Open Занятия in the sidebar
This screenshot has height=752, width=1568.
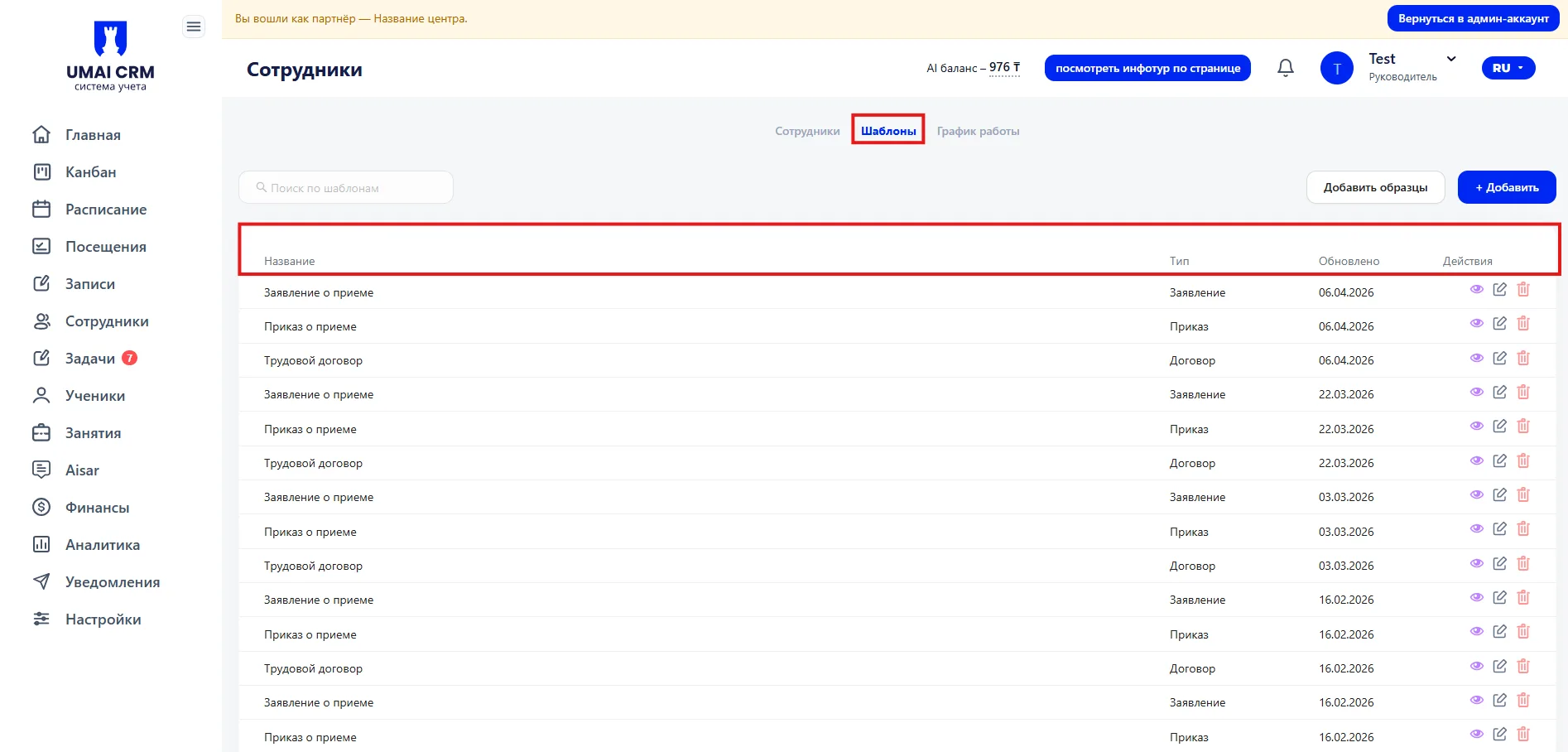[77, 432]
